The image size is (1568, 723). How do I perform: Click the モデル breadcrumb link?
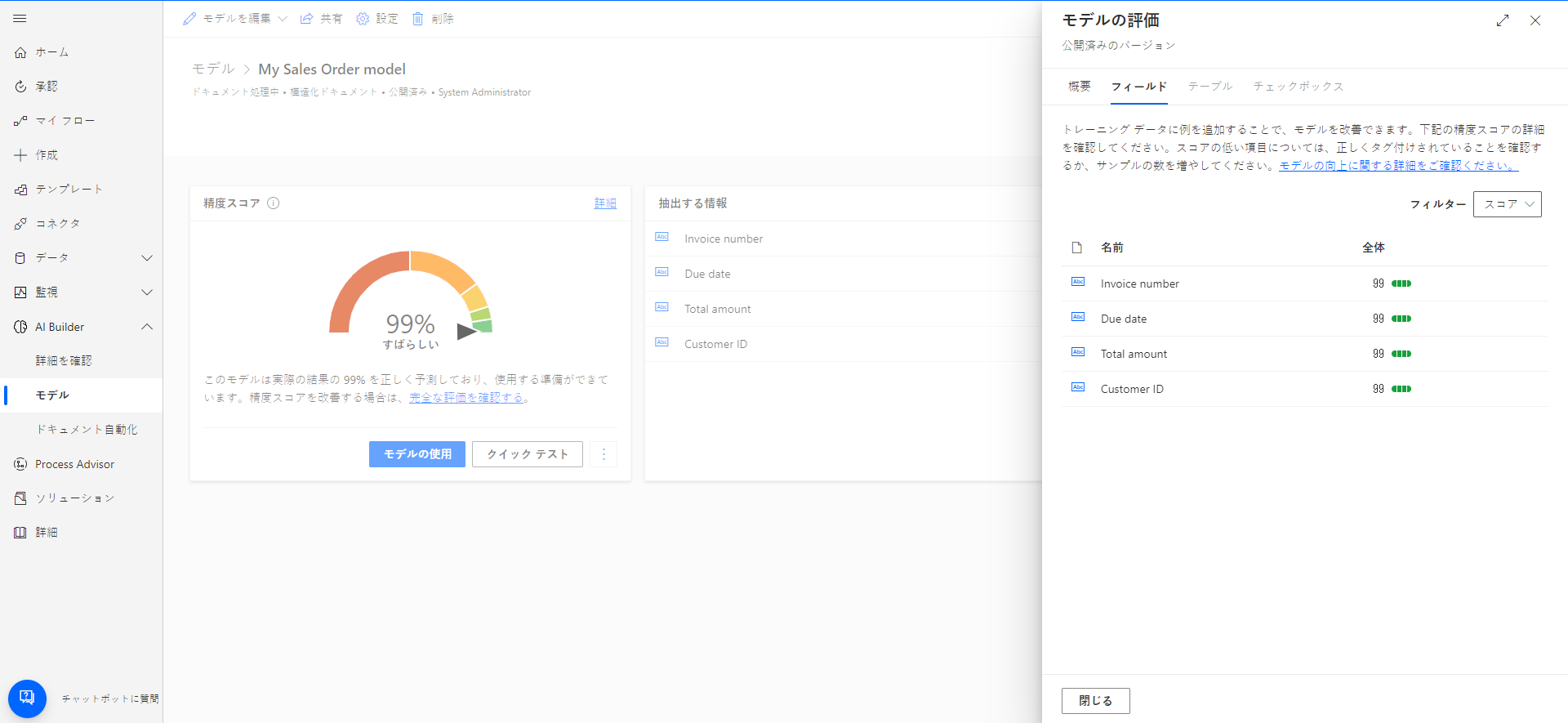pyautogui.click(x=213, y=69)
